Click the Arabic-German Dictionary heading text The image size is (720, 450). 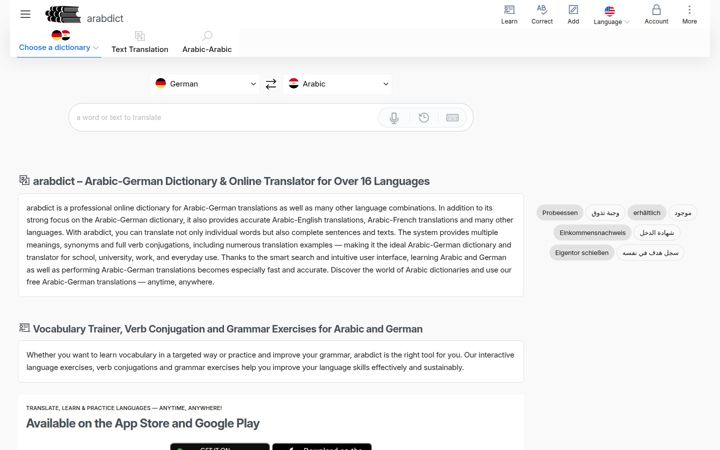coord(231,181)
